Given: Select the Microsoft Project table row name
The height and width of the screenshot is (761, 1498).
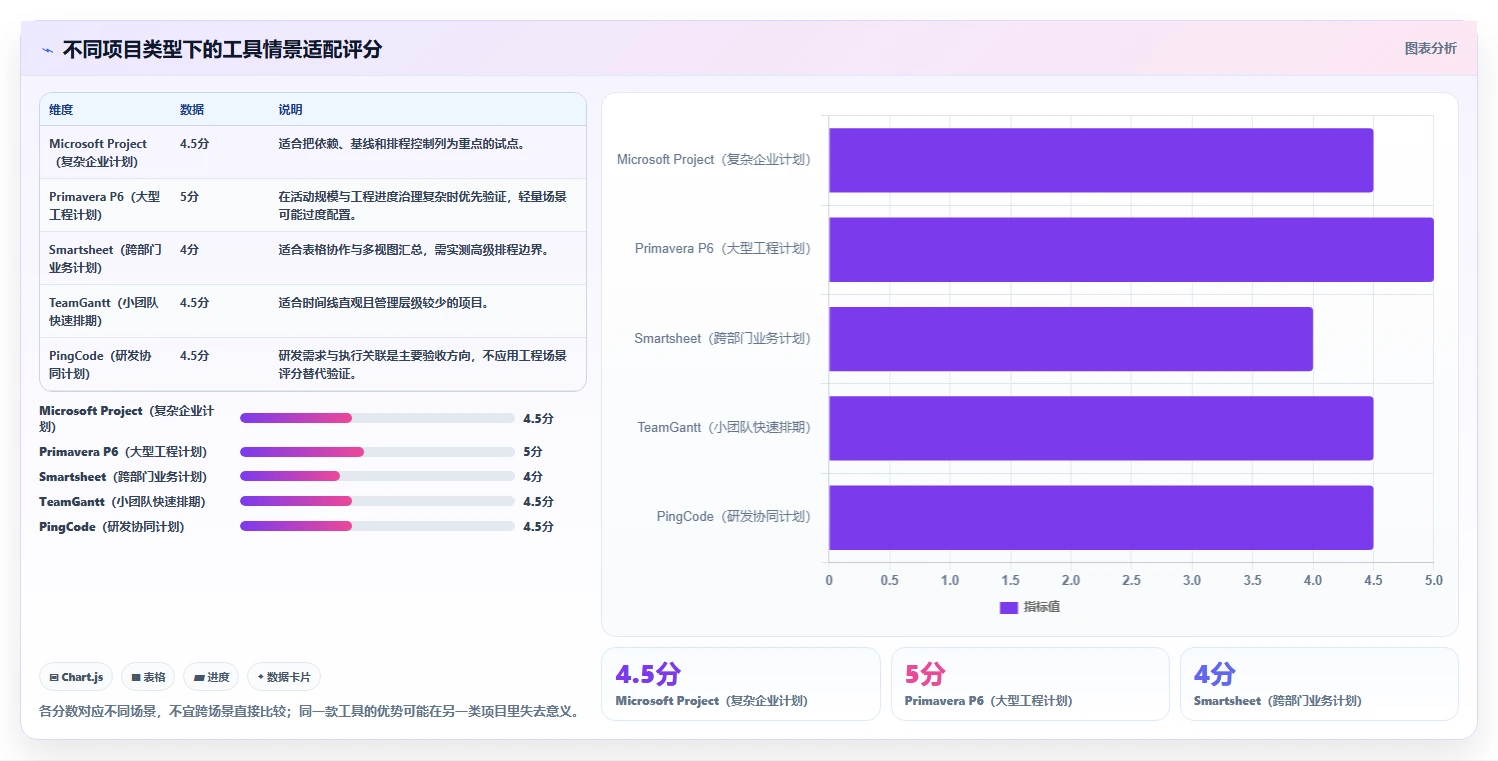Looking at the screenshot, I should click(x=98, y=152).
